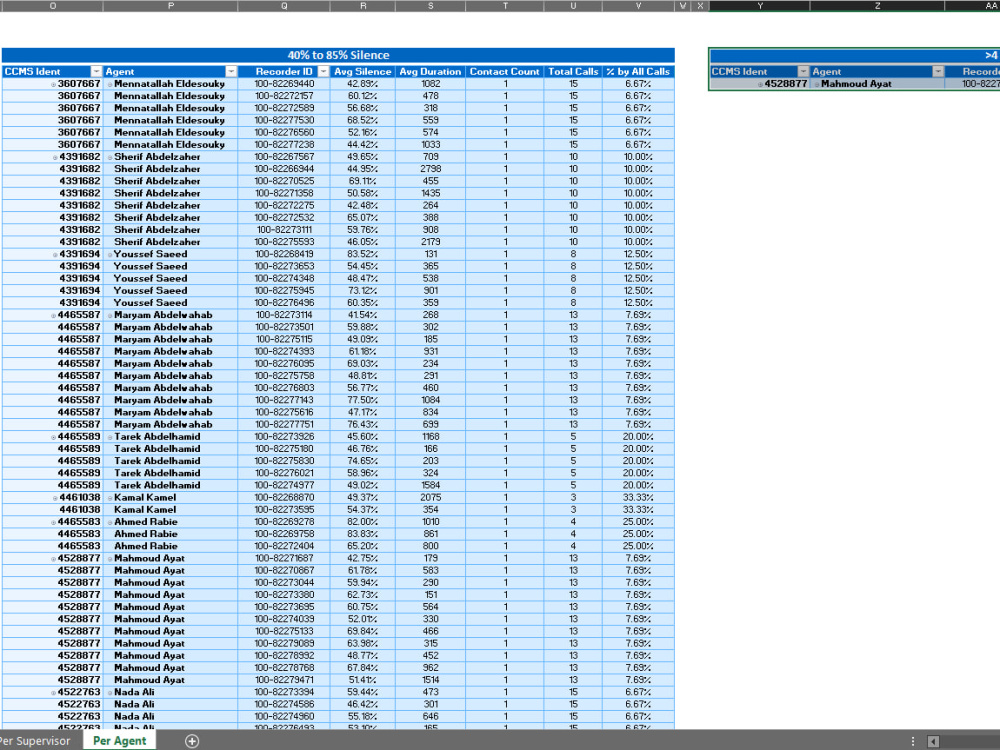Collapse the 4465583 CCMS Ident group
The image size is (1000, 750).
(54, 522)
